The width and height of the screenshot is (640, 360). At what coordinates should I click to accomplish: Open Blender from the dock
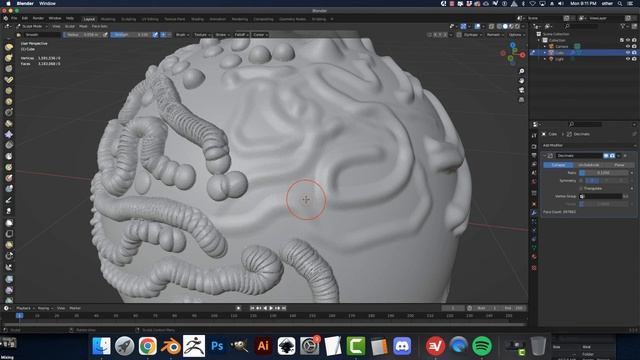171,346
